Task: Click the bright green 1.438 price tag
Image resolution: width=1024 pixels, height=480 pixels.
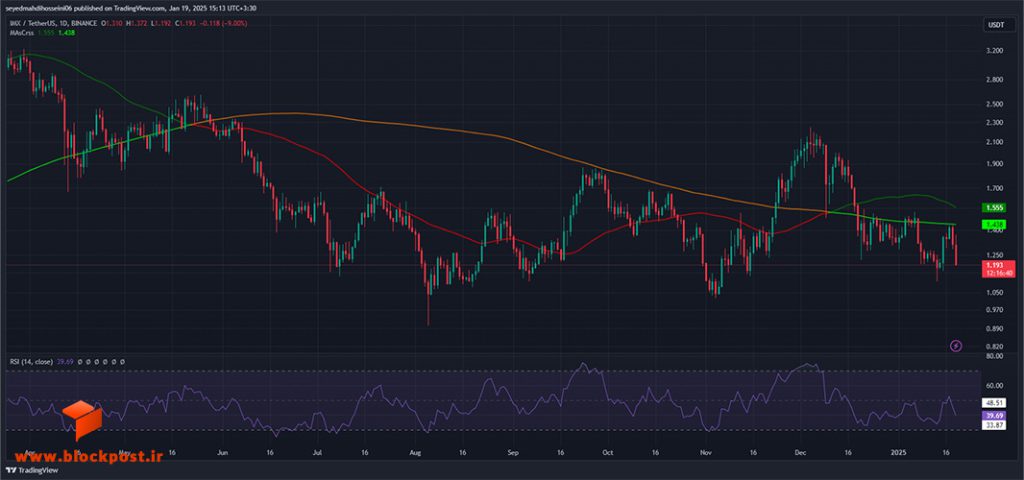Action: tap(995, 224)
